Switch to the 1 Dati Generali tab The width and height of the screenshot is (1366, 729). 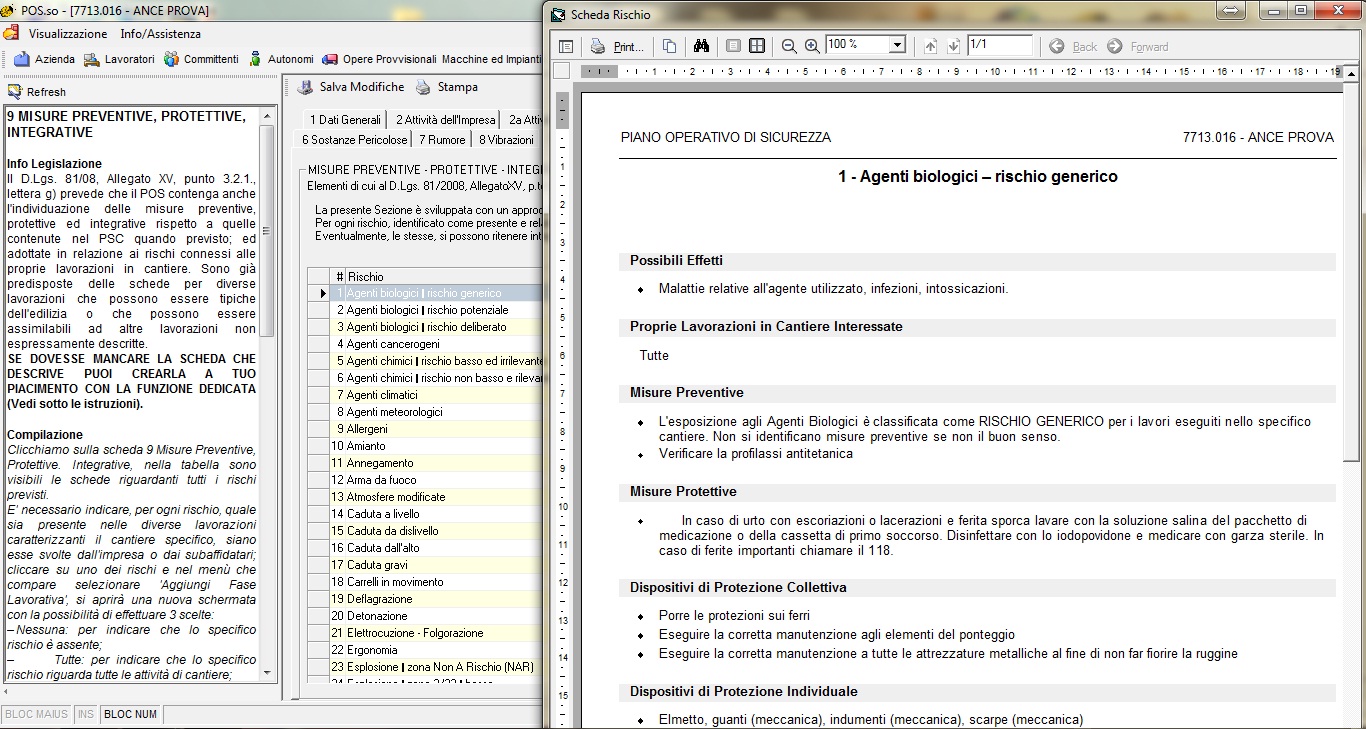click(345, 120)
